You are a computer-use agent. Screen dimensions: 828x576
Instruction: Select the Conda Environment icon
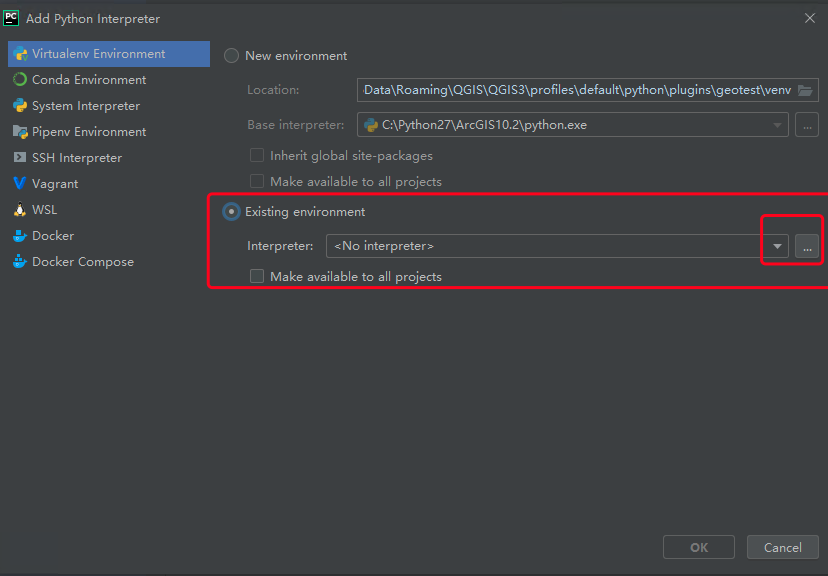tap(20, 80)
